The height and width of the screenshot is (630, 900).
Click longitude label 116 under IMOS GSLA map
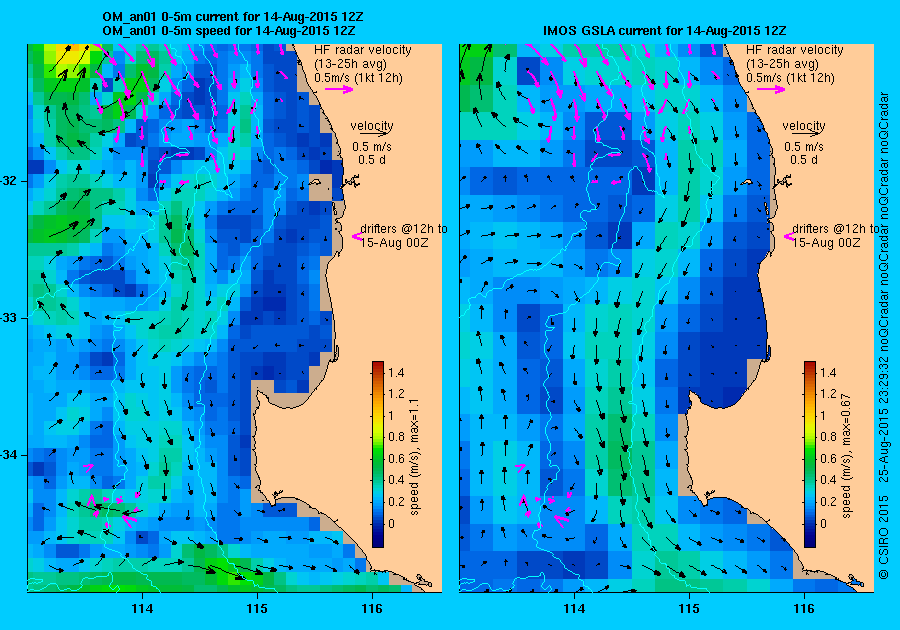(x=804, y=609)
